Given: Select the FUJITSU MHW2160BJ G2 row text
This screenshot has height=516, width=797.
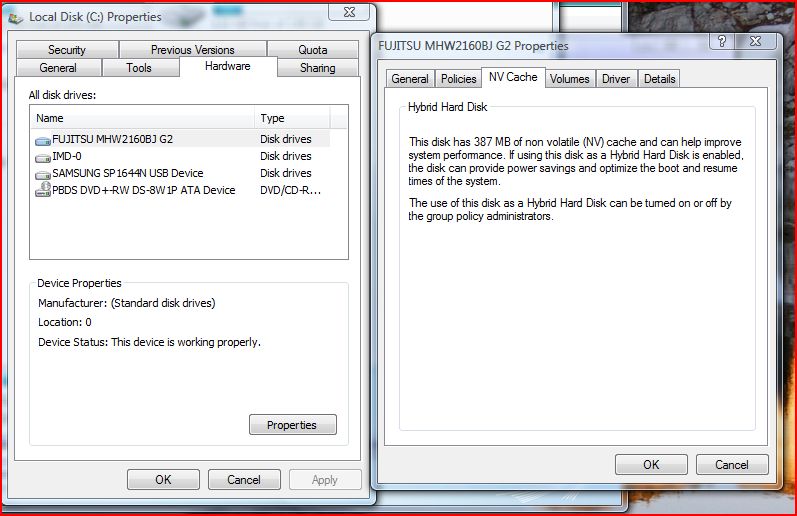Looking at the screenshot, I should tap(112, 139).
